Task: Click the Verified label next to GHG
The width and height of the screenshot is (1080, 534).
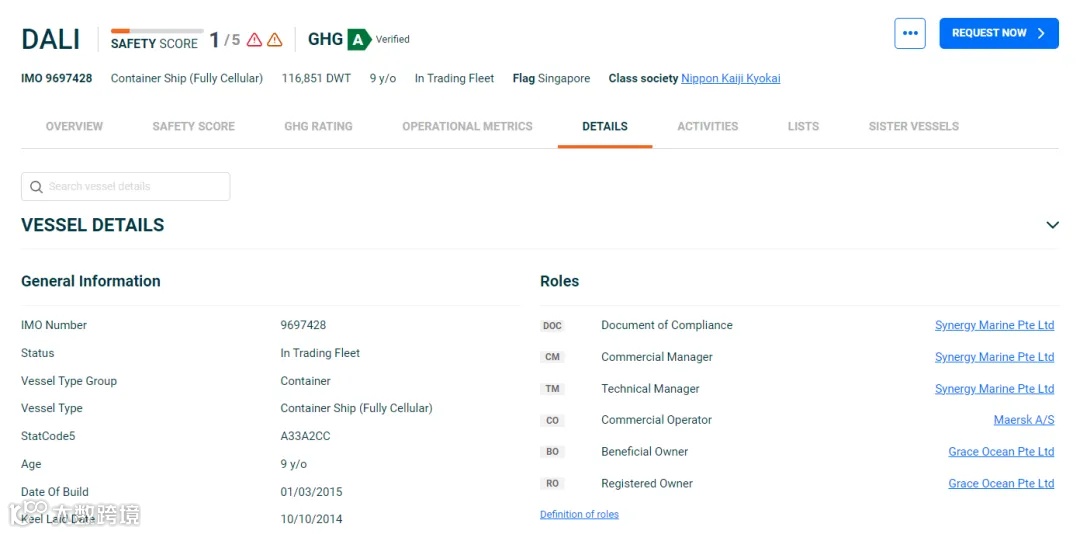Action: [x=393, y=40]
